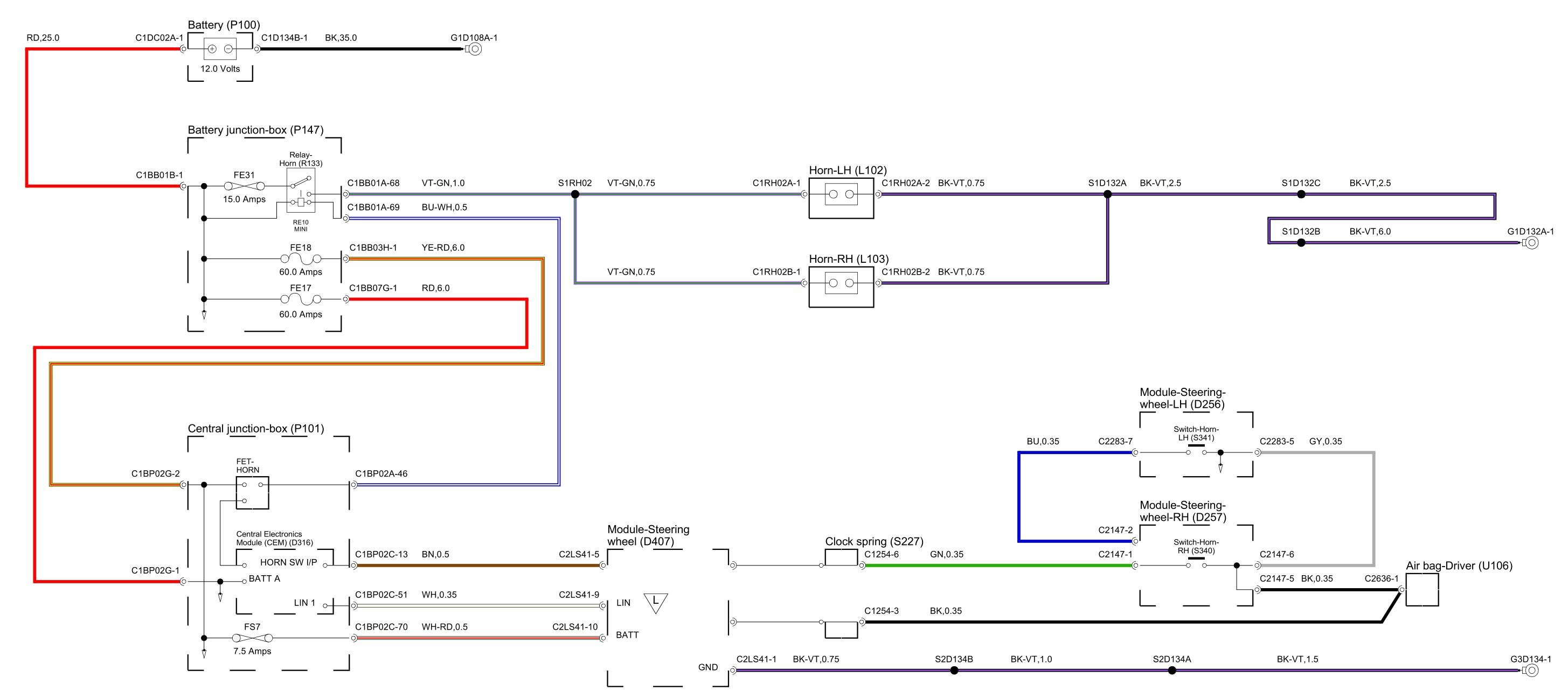The image size is (1568, 698).
Task: Click splice node S1D132A
Action: pyautogui.click(x=1107, y=194)
